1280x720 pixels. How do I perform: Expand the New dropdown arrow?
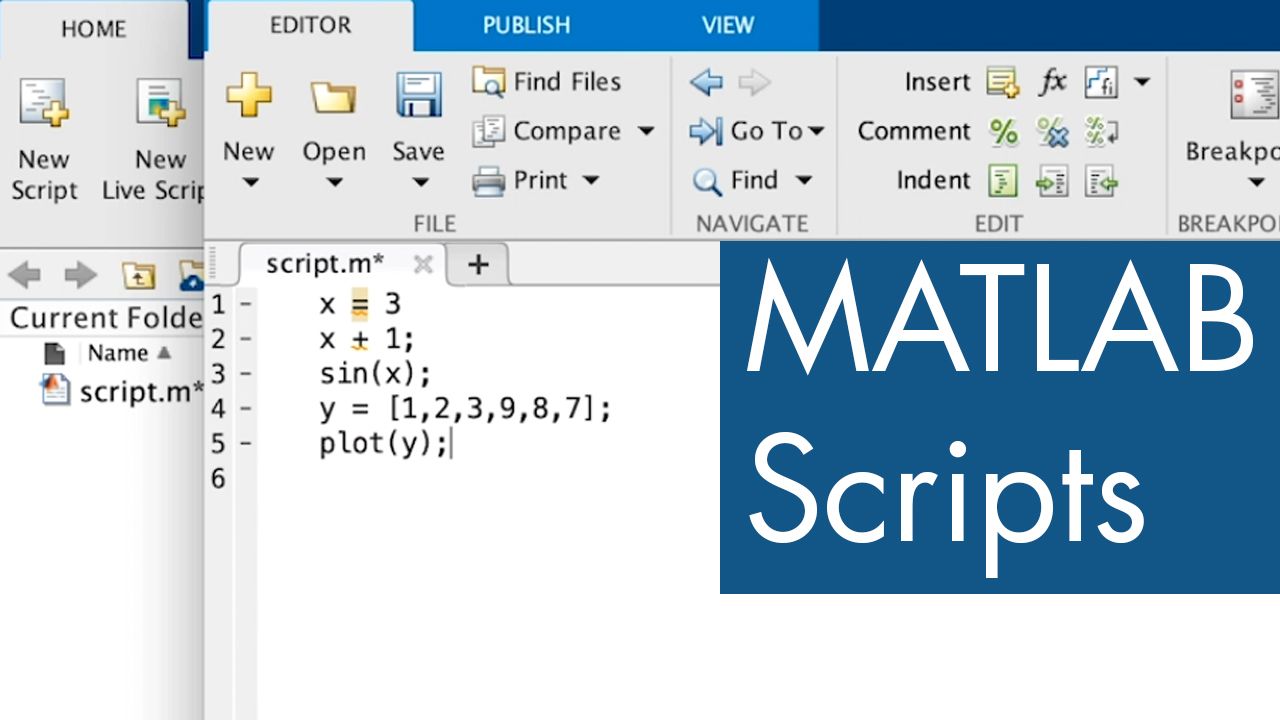point(248,182)
